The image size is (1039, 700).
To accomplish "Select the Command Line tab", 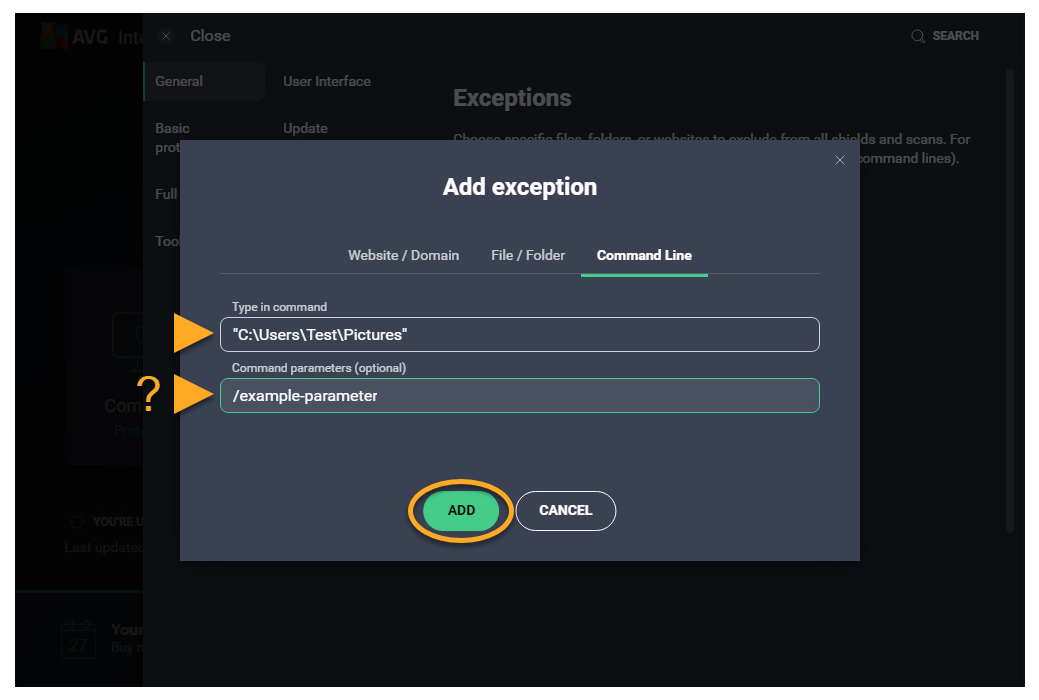I will pyautogui.click(x=644, y=255).
